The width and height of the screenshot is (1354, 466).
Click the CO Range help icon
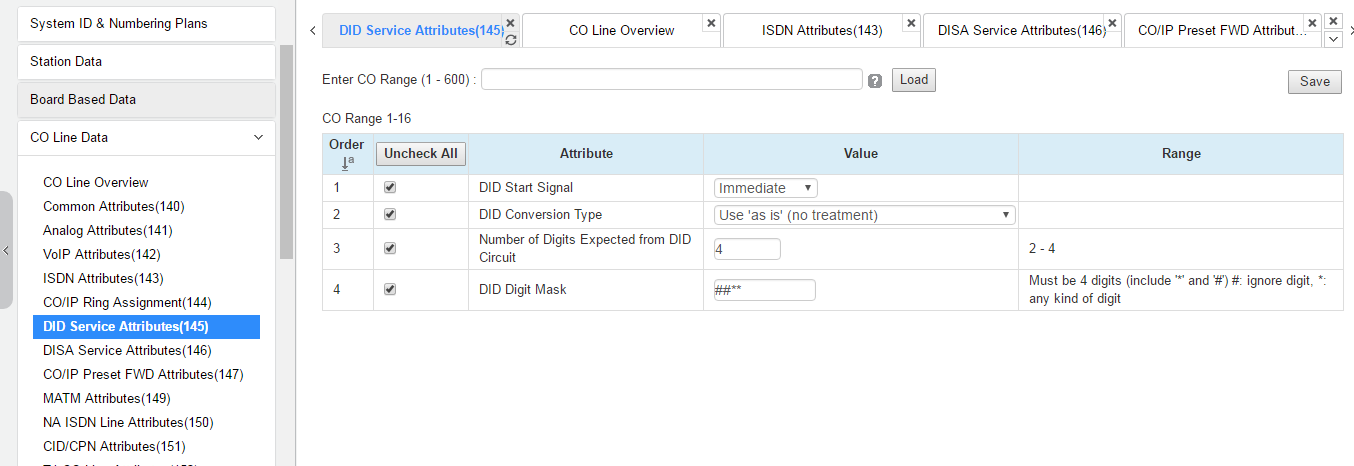pyautogui.click(x=875, y=81)
